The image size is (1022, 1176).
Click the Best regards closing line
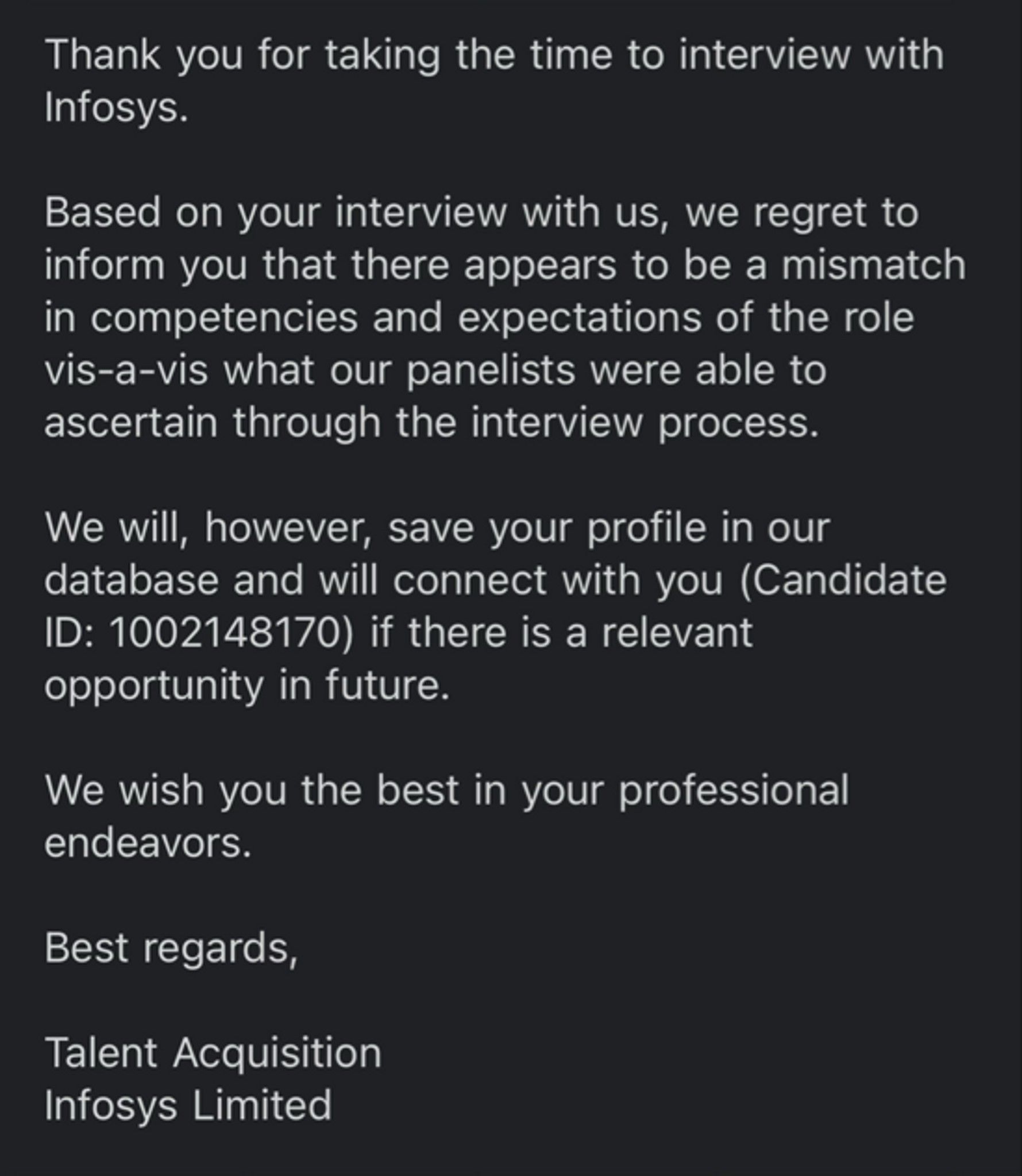pyautogui.click(x=171, y=950)
